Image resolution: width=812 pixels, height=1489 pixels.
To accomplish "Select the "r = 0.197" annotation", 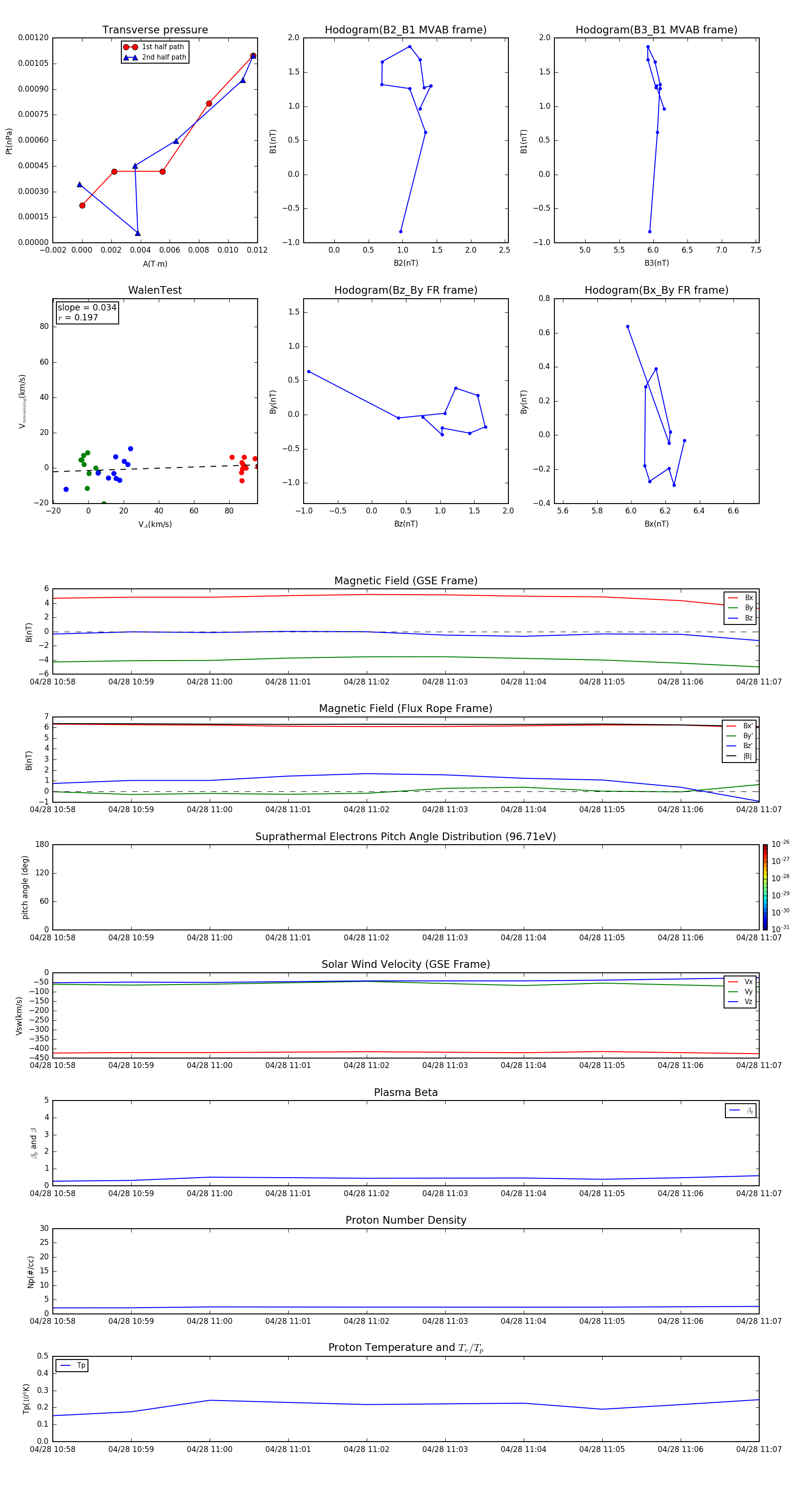I will [x=78, y=317].
